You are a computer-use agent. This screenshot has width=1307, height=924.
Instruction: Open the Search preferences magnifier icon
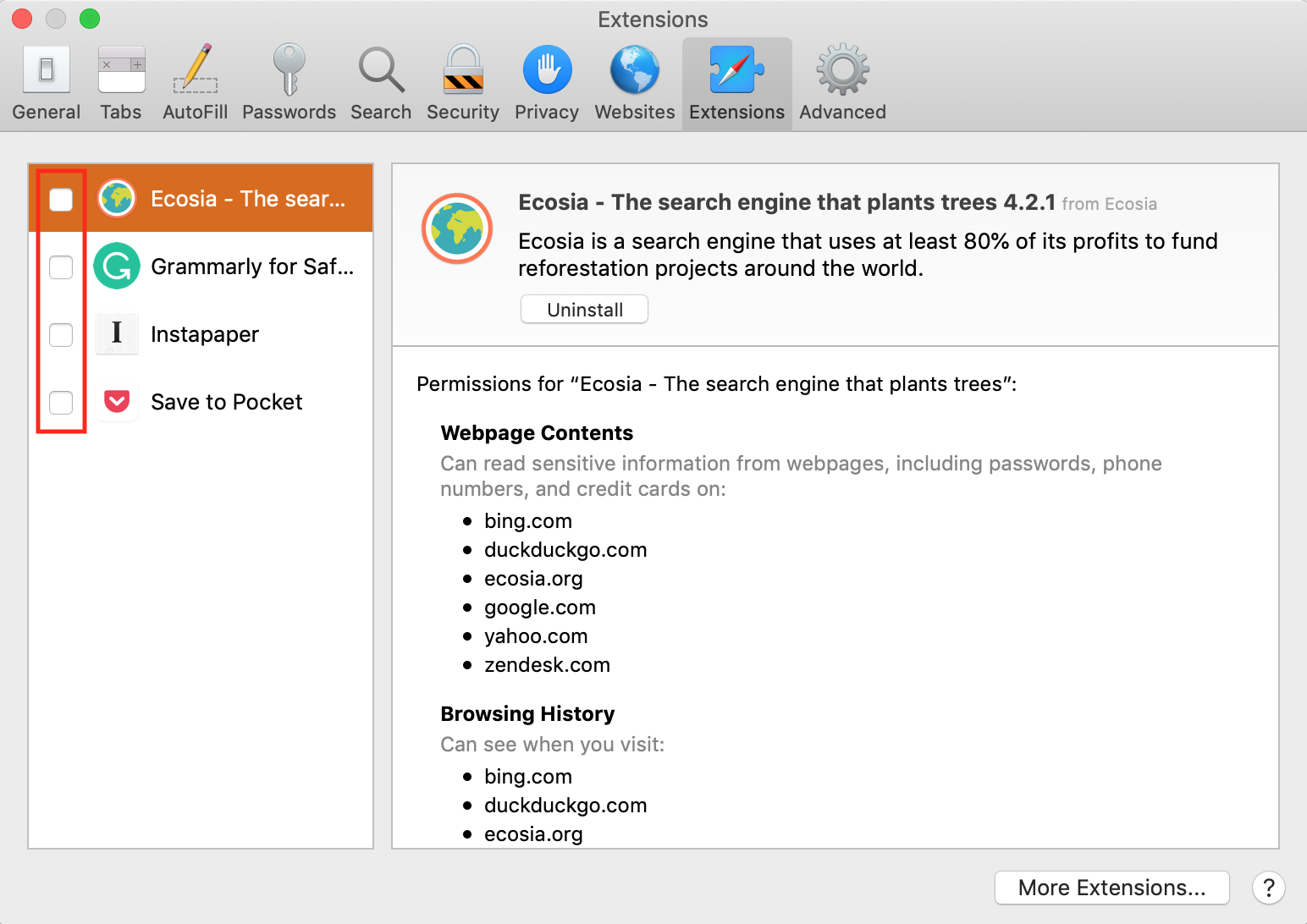pos(381,84)
